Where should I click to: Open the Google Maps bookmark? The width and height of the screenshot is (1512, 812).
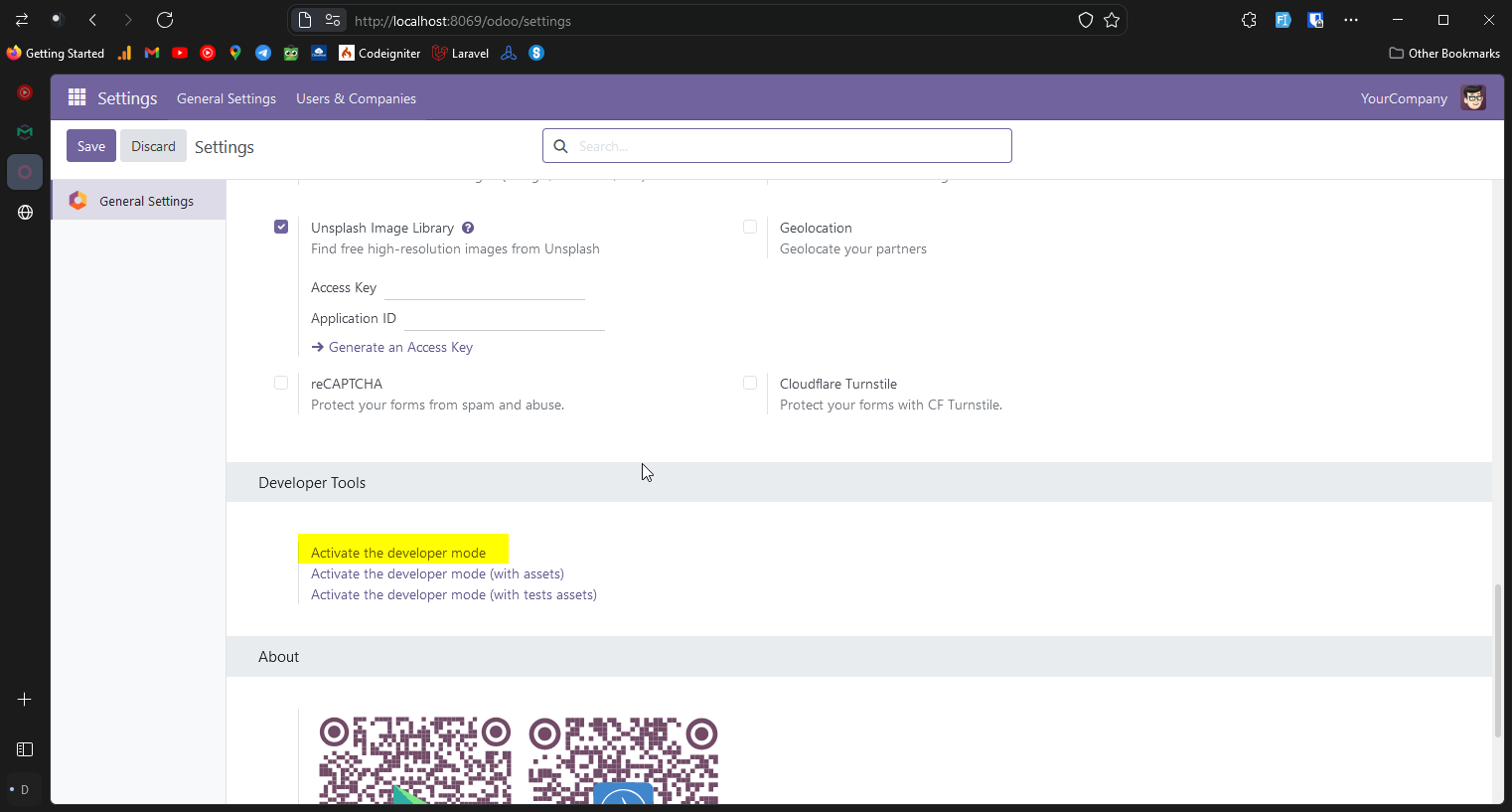pos(235,53)
